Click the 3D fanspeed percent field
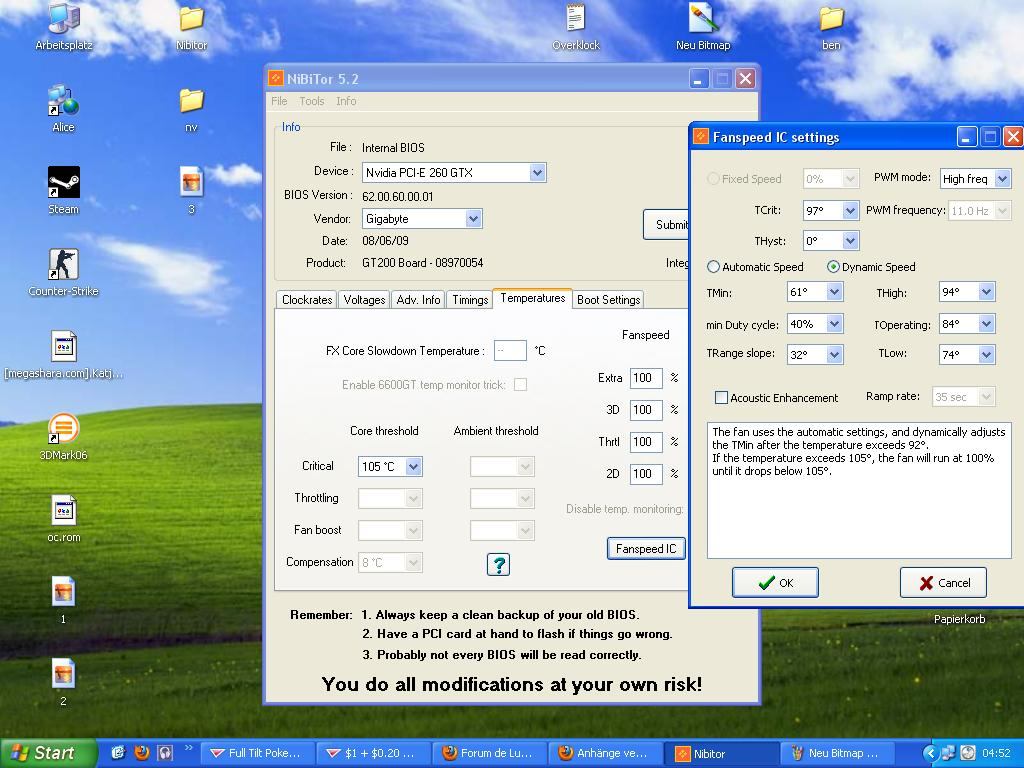This screenshot has height=768, width=1024. [646, 409]
